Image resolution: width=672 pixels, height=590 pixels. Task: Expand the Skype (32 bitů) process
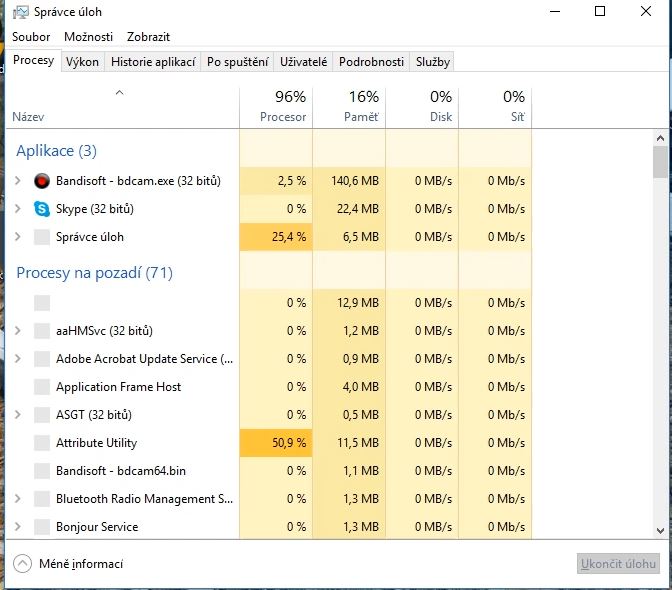(17, 209)
